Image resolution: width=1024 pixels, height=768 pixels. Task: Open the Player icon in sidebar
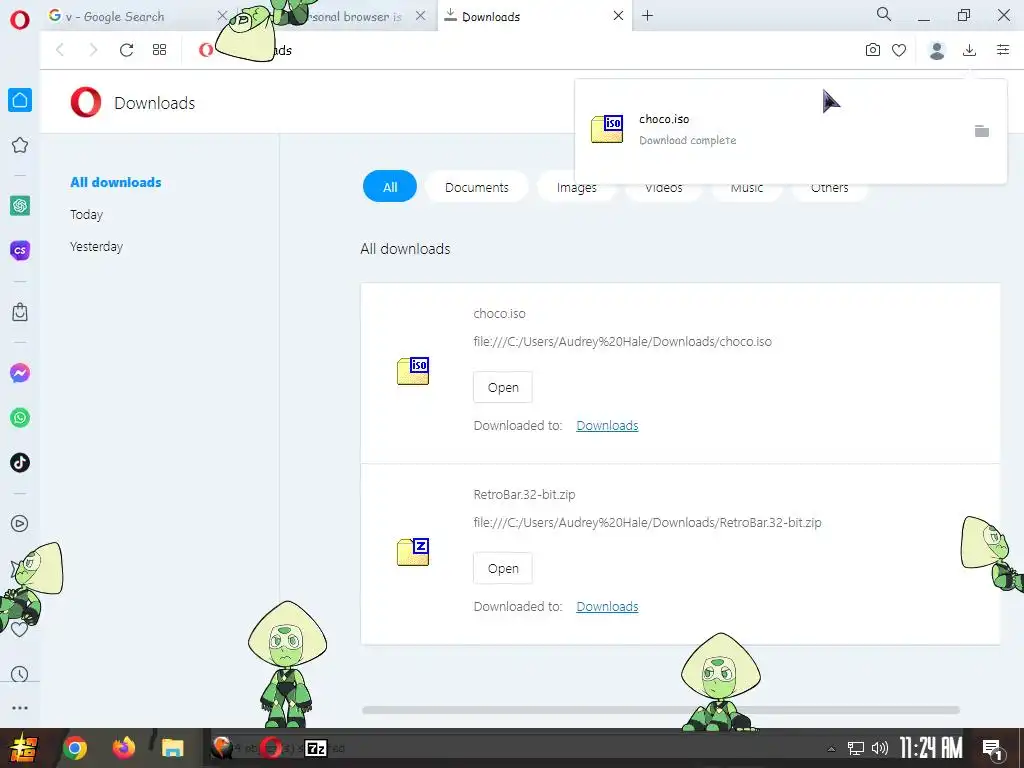point(20,524)
